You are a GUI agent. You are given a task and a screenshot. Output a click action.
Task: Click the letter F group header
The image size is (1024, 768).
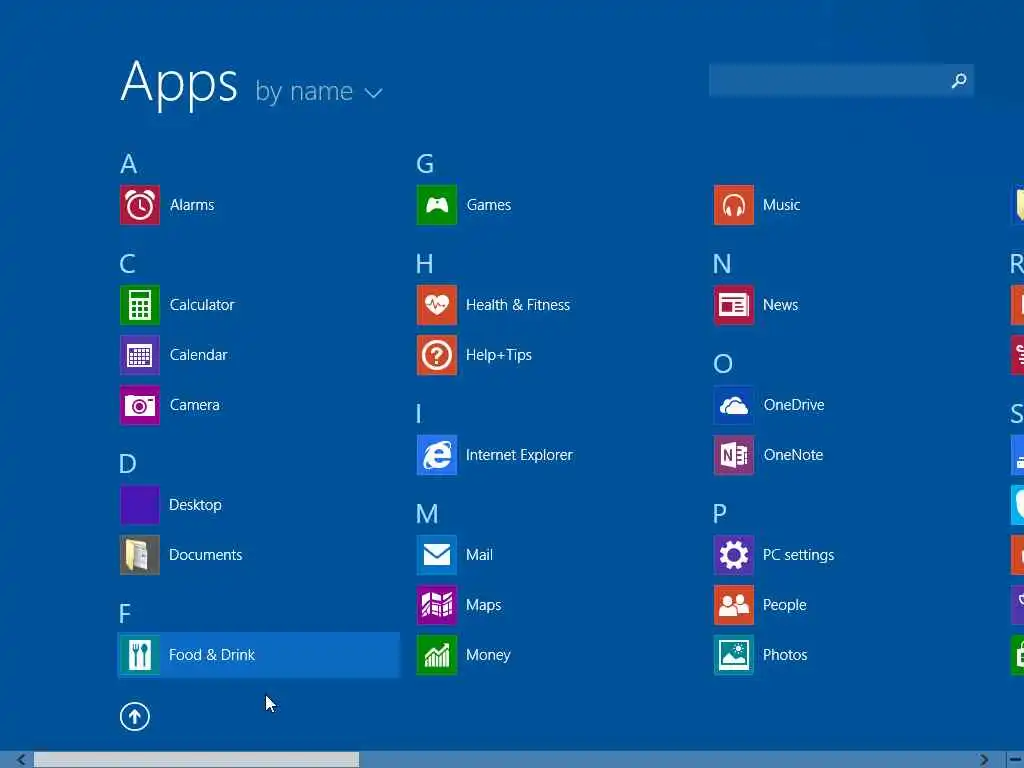pyautogui.click(x=125, y=614)
